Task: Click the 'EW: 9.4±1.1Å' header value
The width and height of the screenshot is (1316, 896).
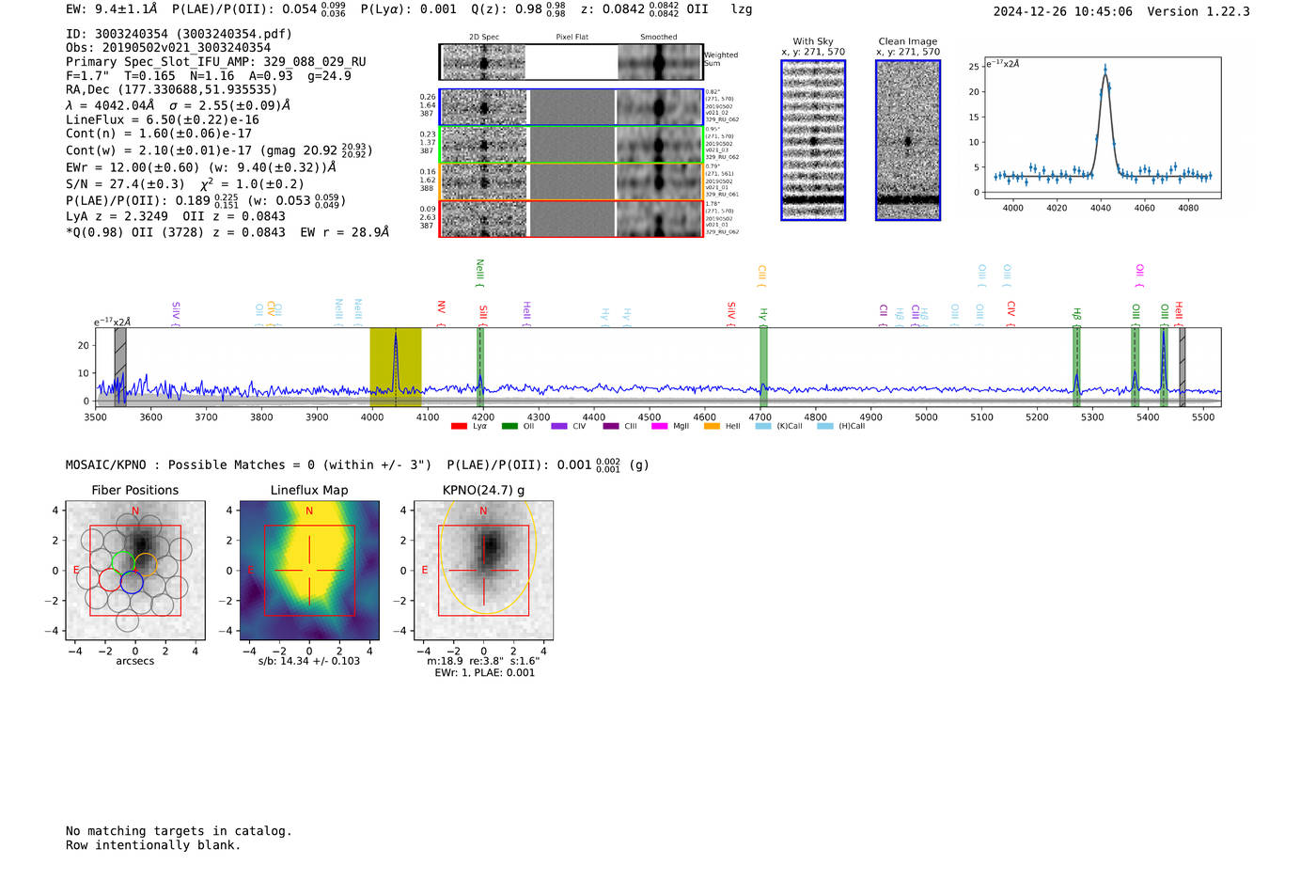Action: pos(111,9)
